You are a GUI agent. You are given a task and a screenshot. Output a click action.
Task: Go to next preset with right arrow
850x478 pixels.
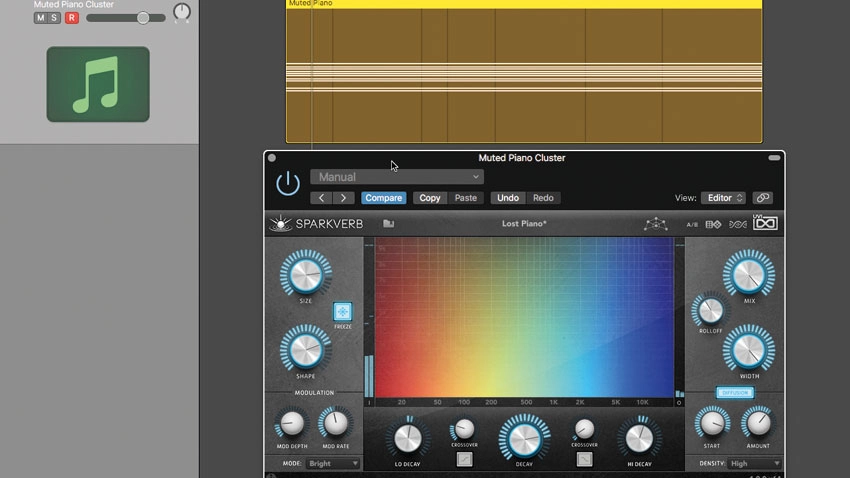pyautogui.click(x=343, y=198)
